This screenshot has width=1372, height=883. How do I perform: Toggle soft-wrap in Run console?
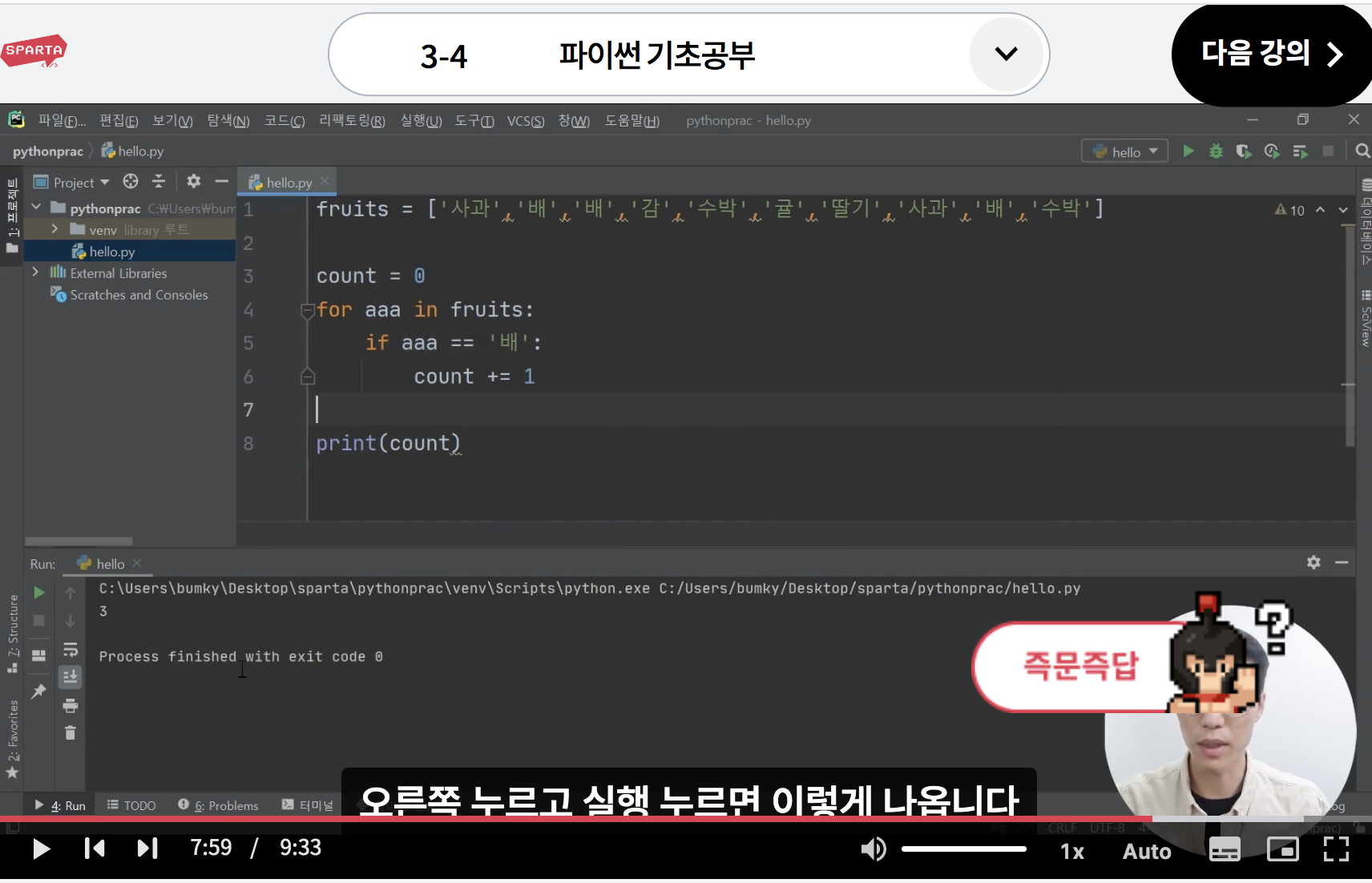pos(71,649)
